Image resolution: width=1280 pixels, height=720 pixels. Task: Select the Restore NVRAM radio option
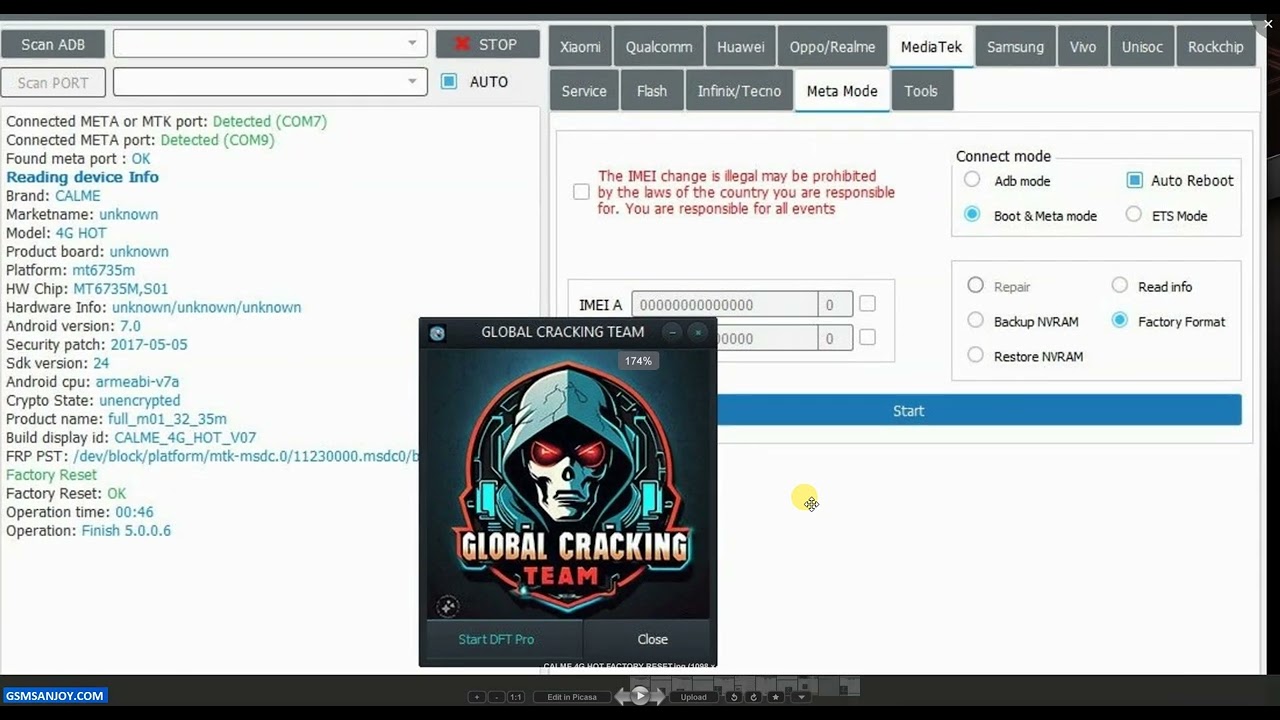[x=976, y=355]
